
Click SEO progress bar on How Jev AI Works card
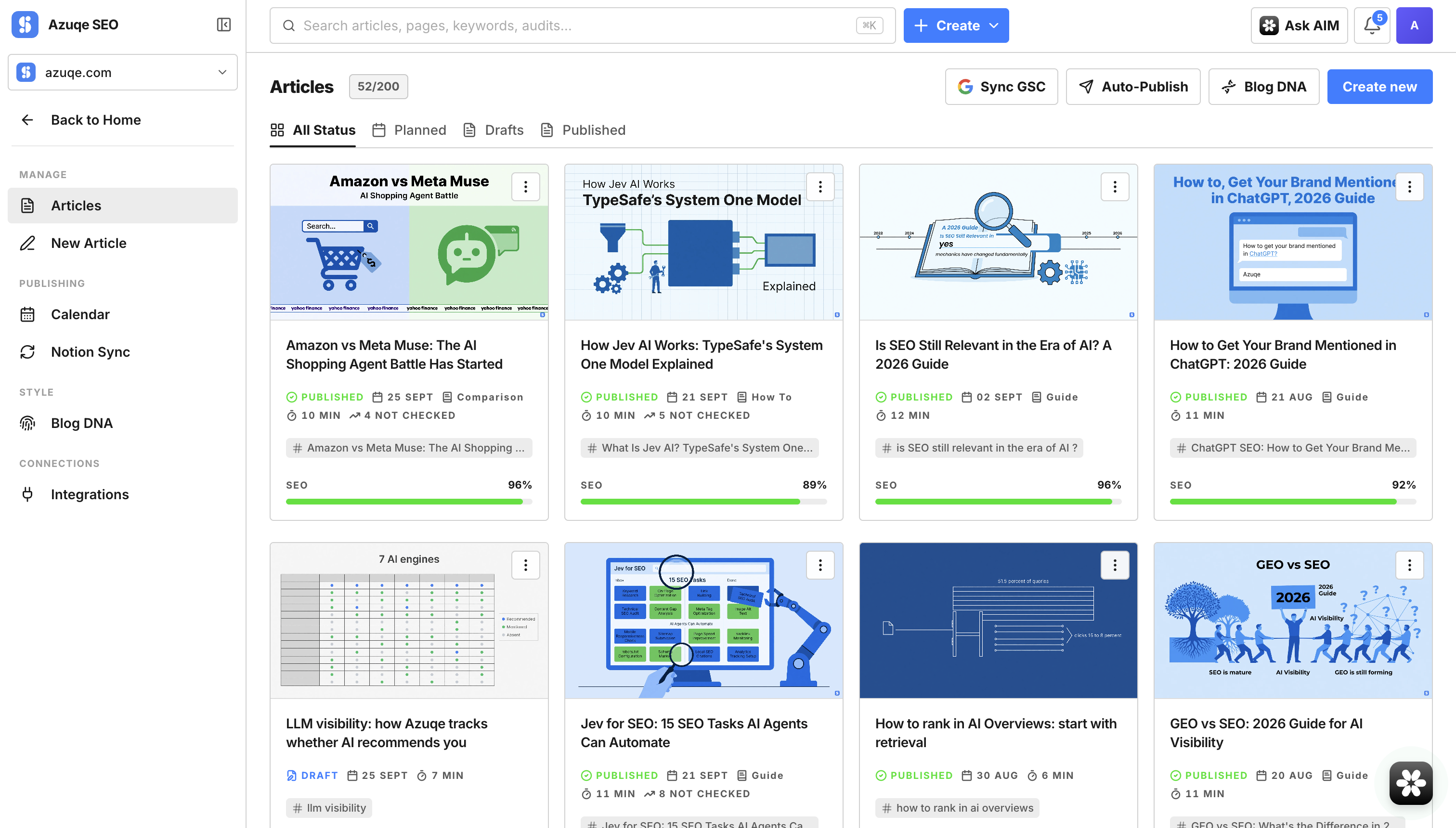click(x=703, y=502)
